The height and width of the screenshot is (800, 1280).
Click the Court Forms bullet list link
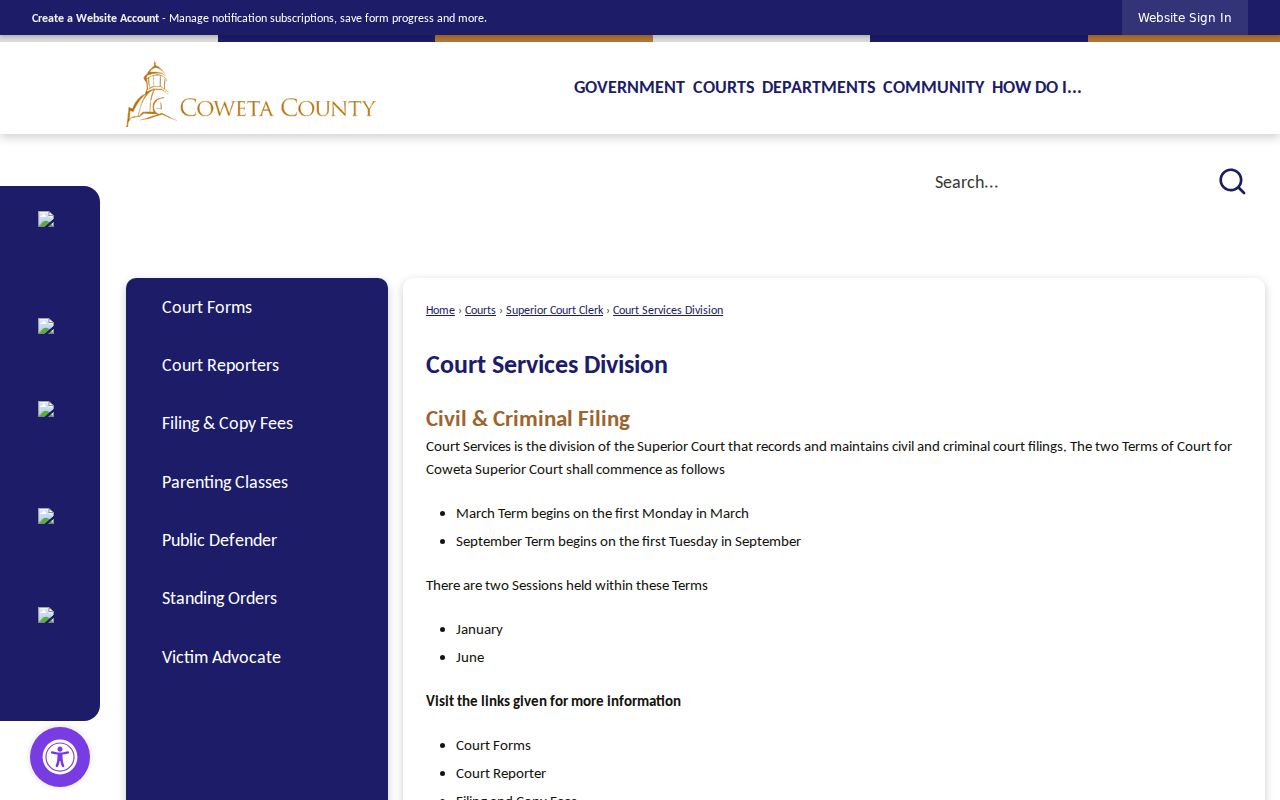[493, 745]
